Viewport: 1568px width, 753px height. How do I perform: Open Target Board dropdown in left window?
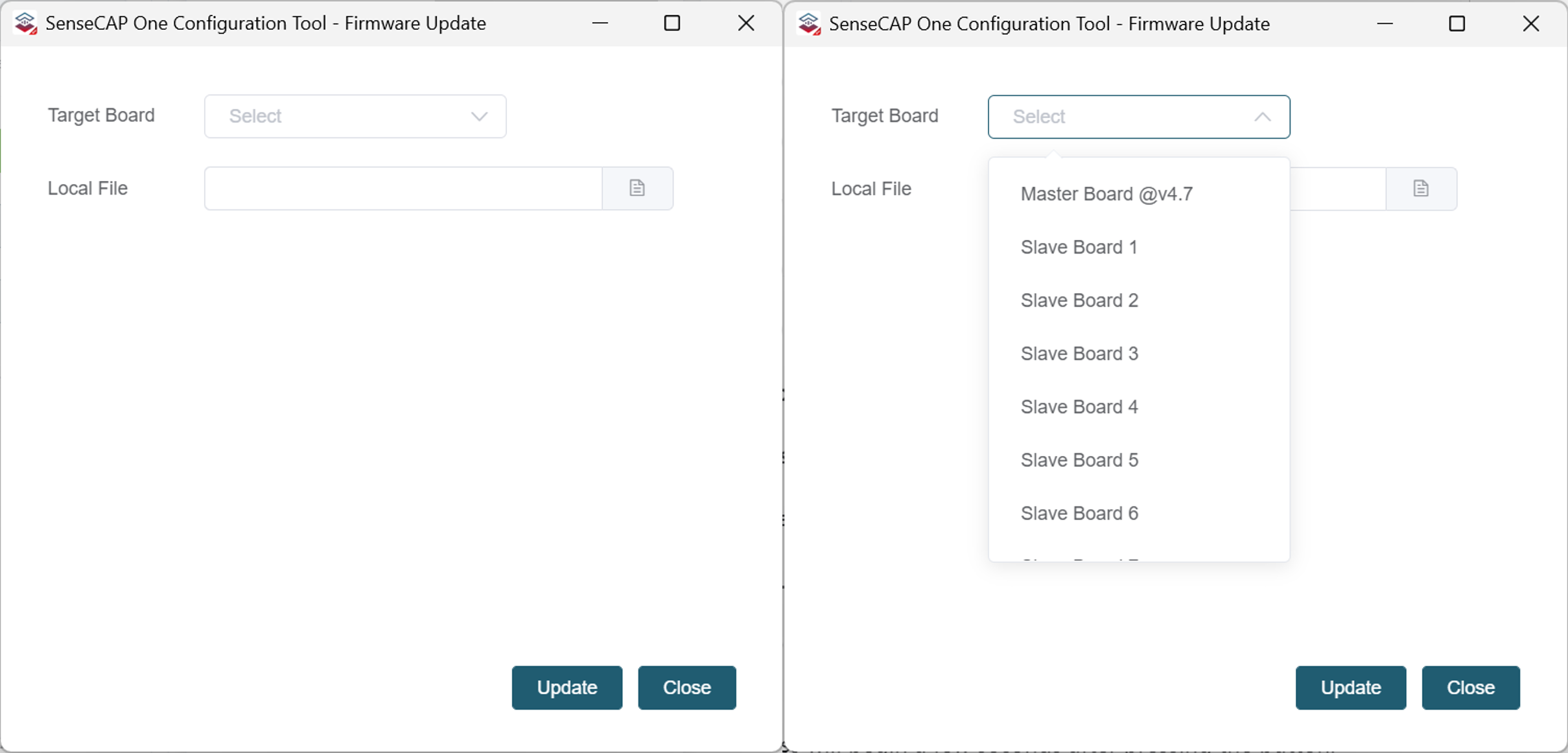click(x=355, y=116)
